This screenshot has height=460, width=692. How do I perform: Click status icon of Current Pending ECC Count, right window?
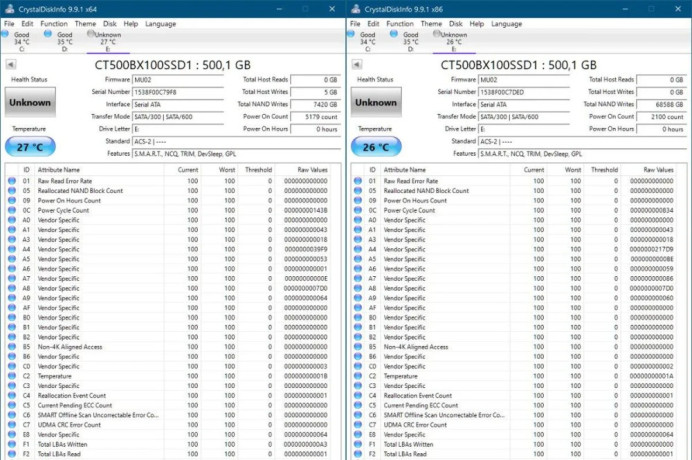358,405
